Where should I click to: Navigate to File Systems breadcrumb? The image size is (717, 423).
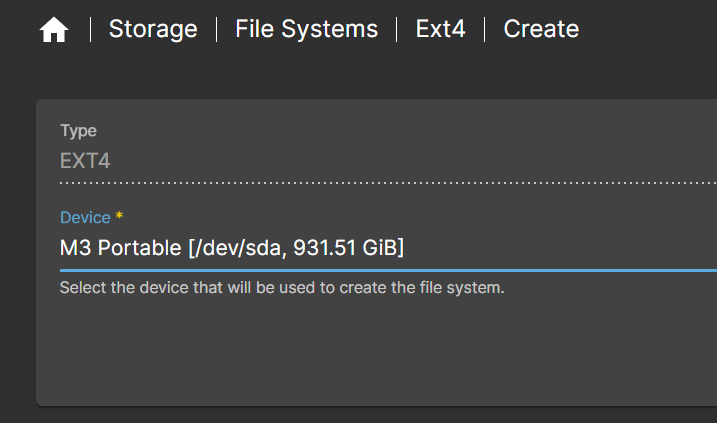[306, 29]
